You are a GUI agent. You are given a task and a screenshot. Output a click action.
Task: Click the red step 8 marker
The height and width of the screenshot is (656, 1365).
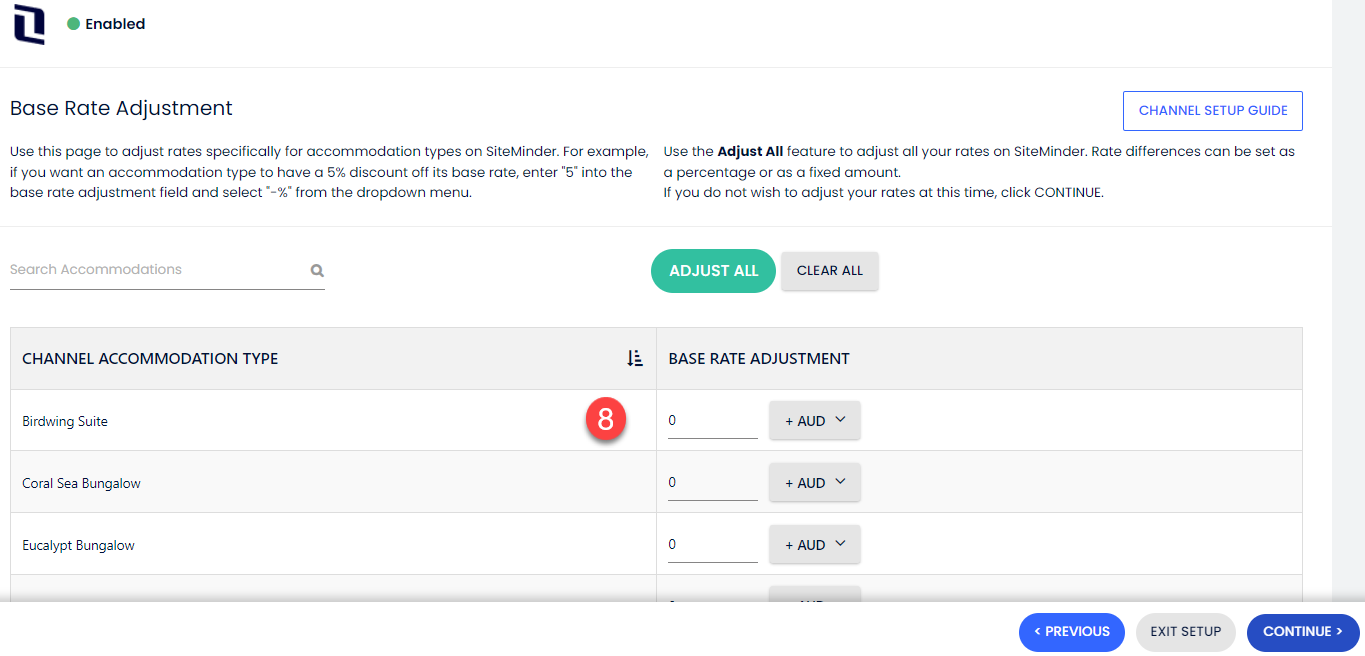tap(607, 420)
